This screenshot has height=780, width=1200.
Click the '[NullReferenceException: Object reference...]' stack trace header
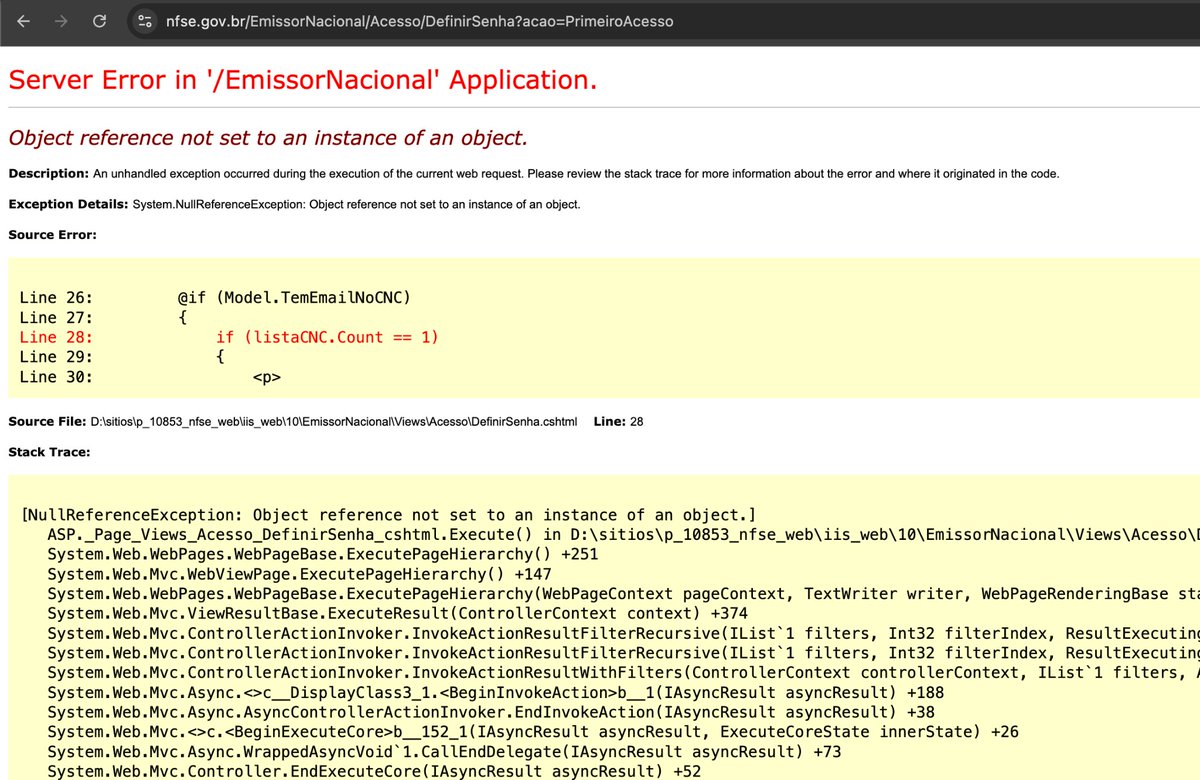click(x=388, y=516)
